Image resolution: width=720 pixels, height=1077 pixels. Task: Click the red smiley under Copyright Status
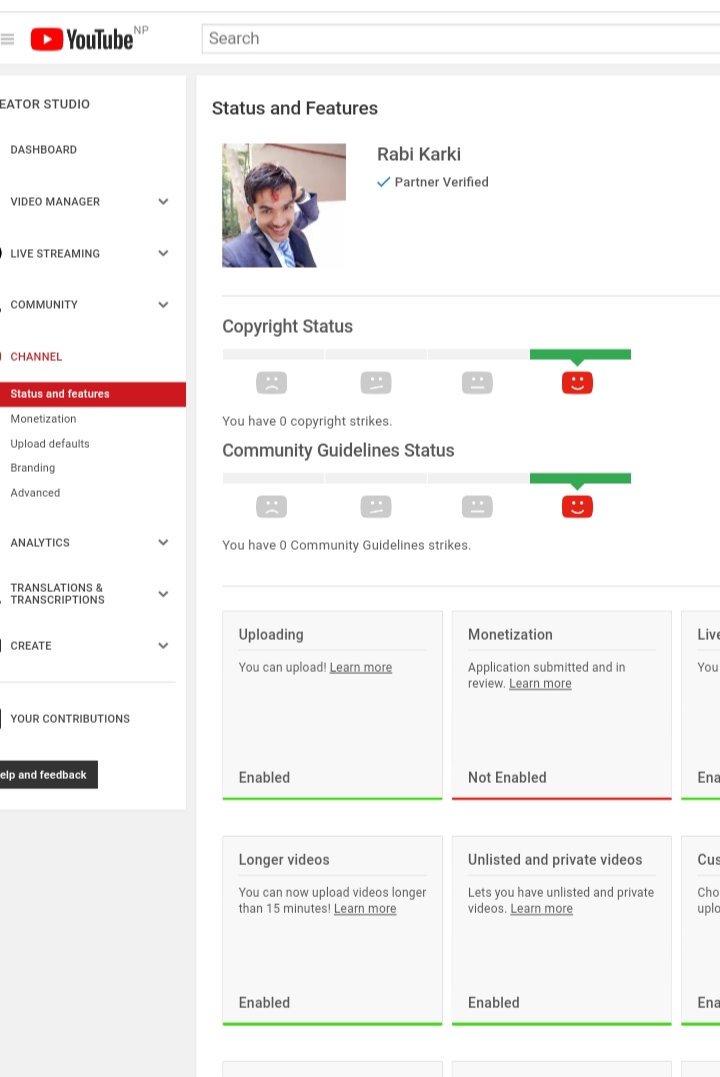(x=577, y=383)
